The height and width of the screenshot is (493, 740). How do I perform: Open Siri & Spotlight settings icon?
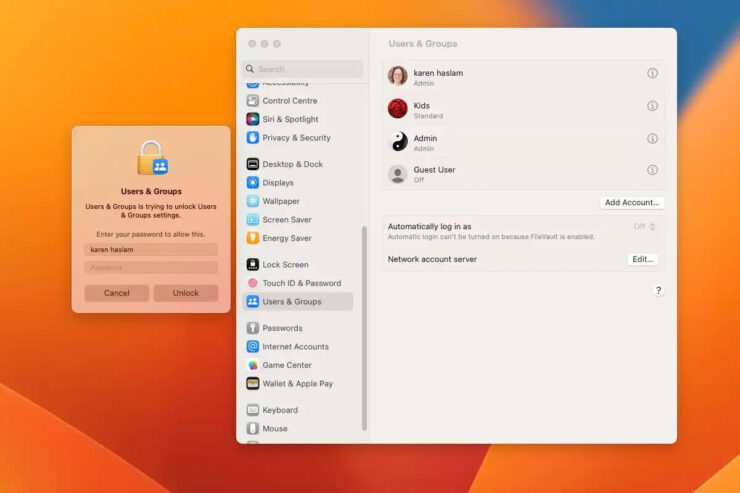pos(253,119)
